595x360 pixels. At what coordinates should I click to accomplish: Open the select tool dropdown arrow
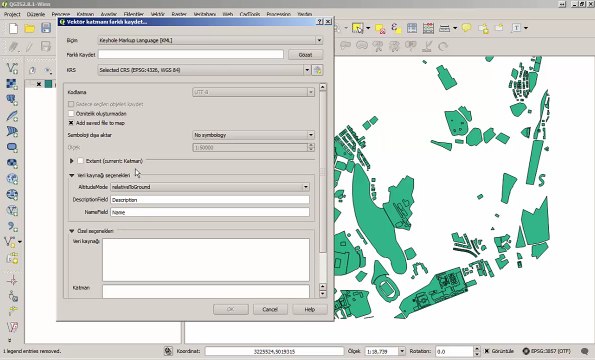368,28
